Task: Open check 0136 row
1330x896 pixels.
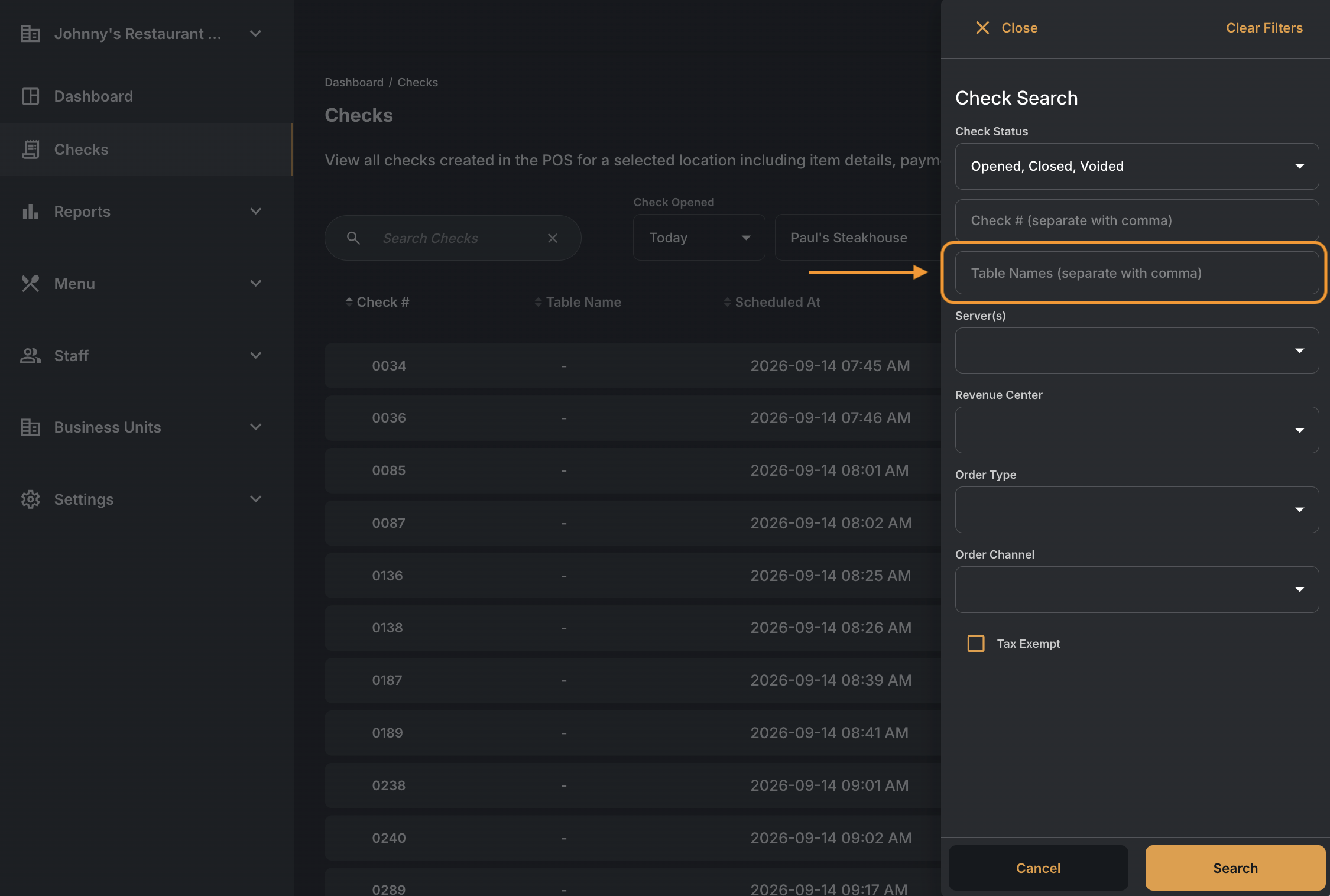Action: coord(632,576)
